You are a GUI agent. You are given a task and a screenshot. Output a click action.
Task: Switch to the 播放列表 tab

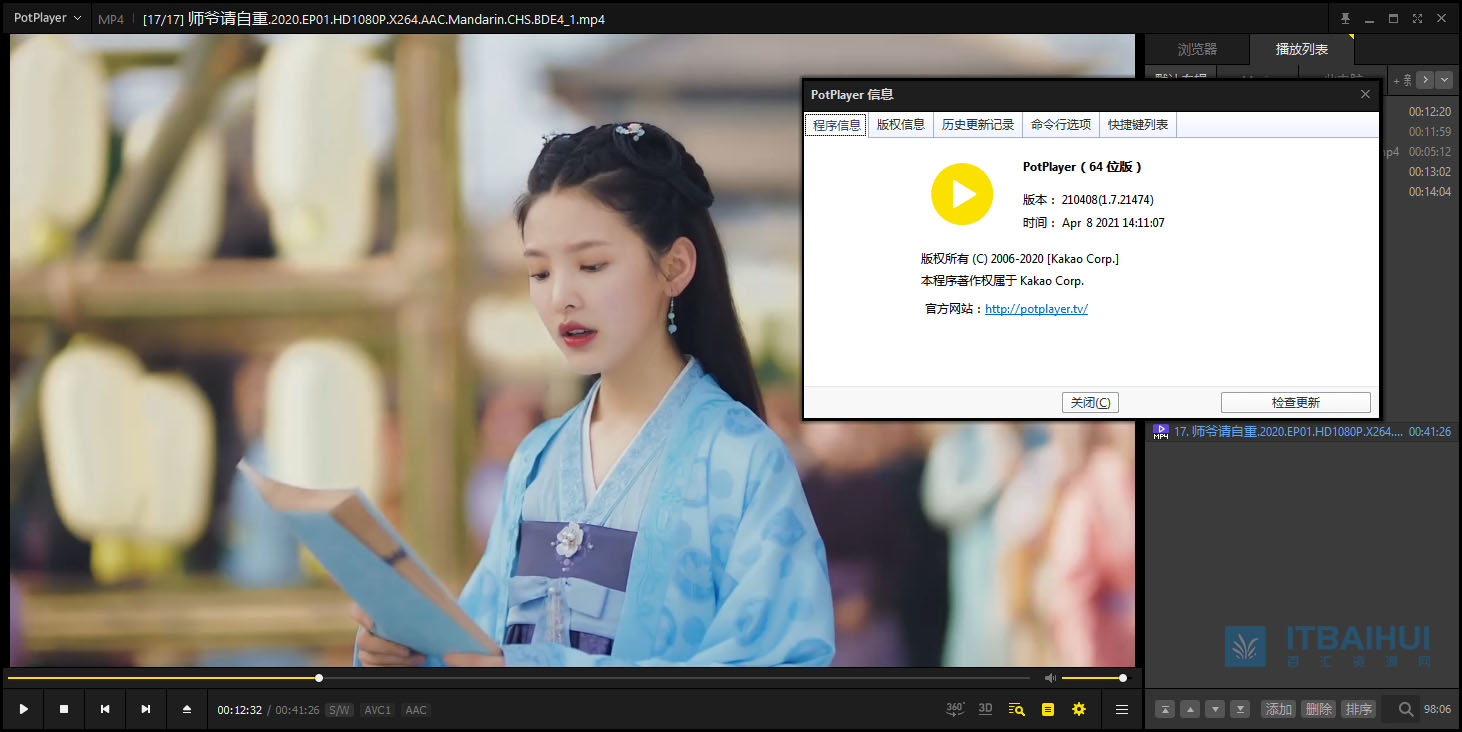tap(1302, 49)
